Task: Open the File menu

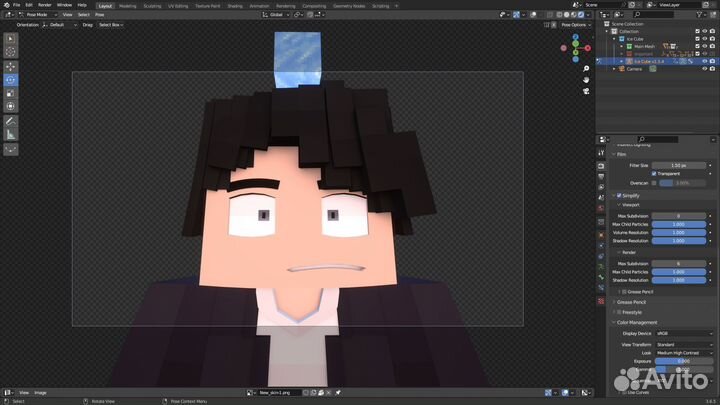Action: [x=17, y=5]
